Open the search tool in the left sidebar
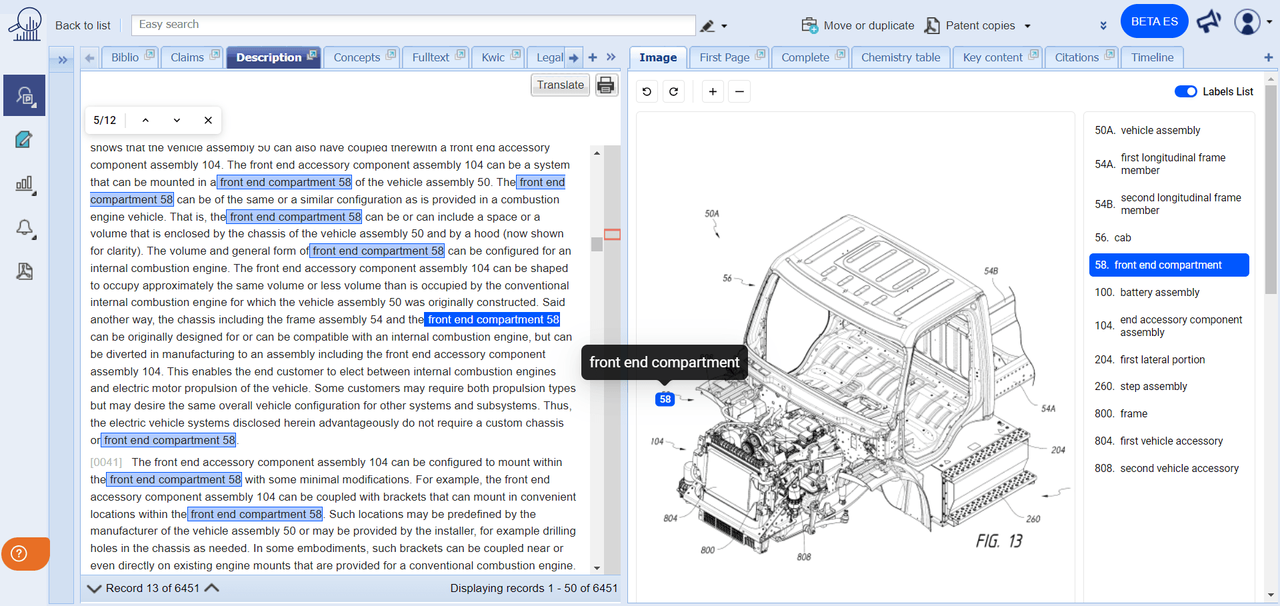 [x=24, y=95]
